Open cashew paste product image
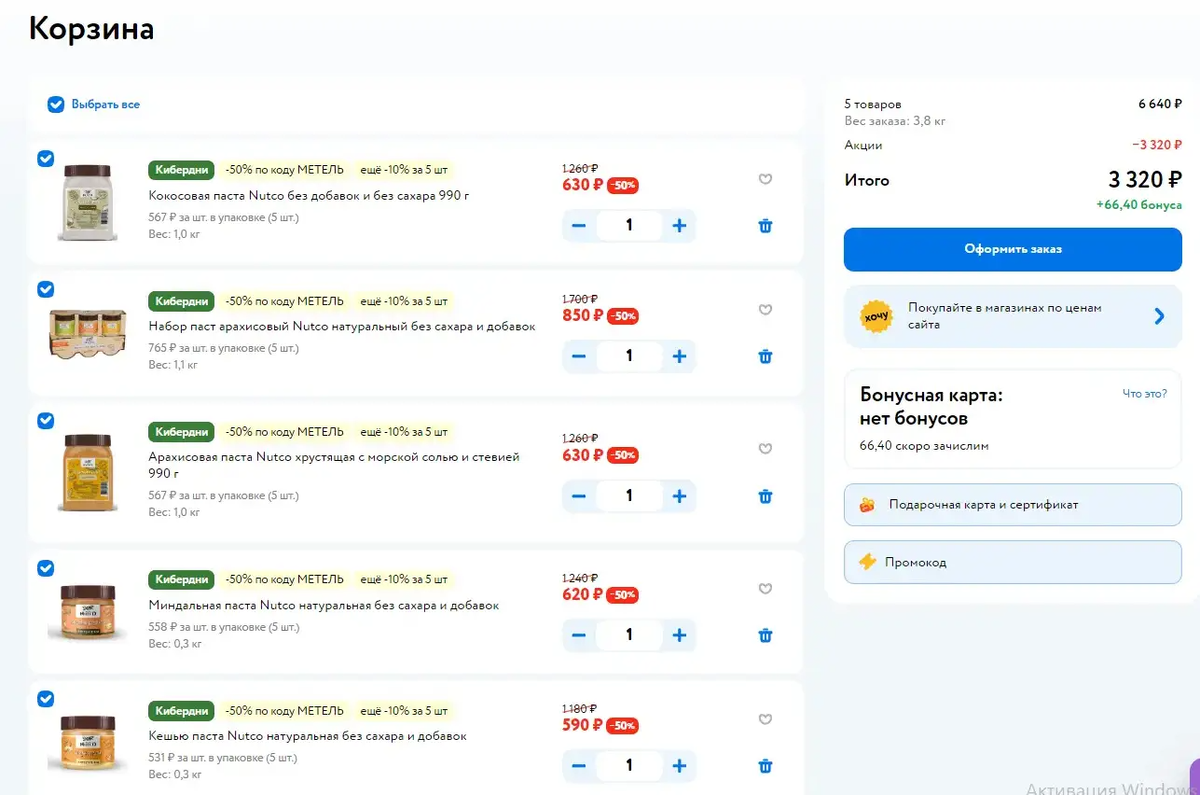The image size is (1200, 795). click(88, 743)
